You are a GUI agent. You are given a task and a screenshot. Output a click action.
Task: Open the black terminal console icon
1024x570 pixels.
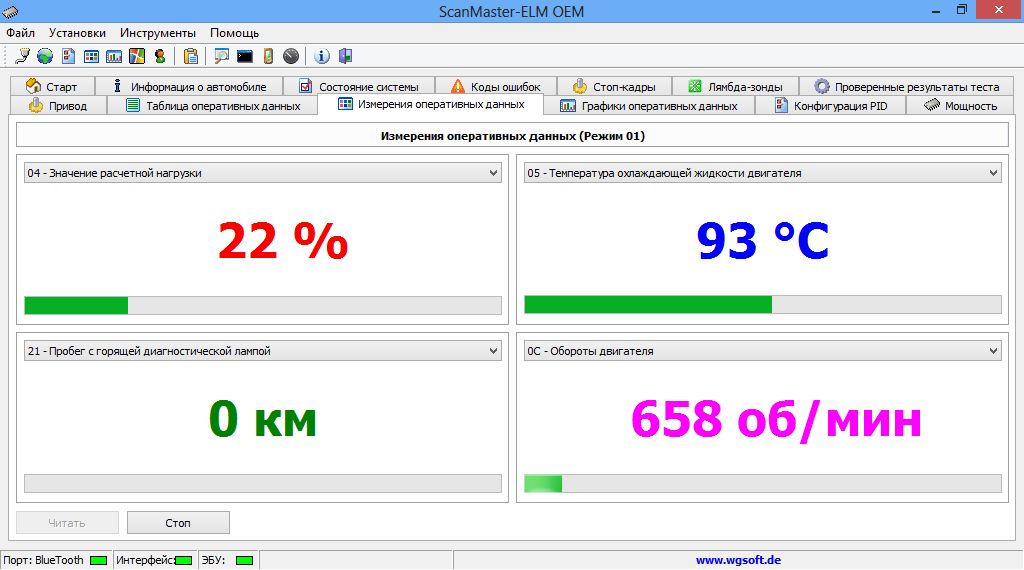click(x=244, y=56)
